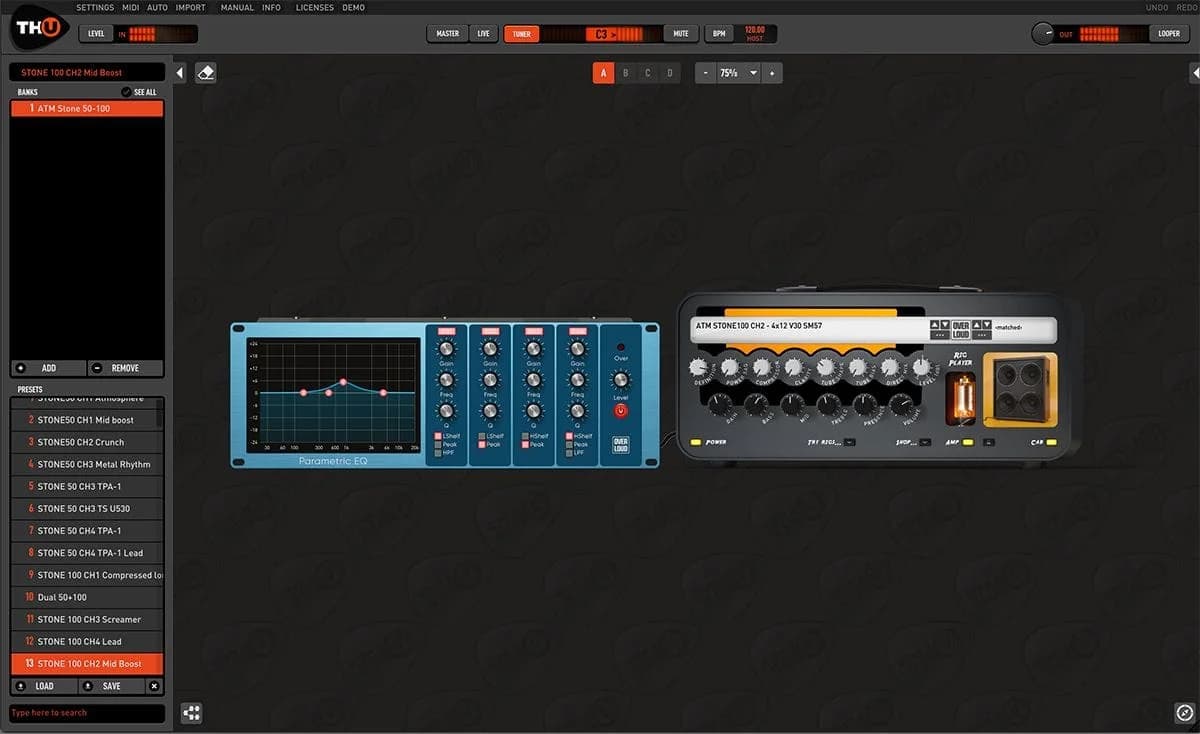Toggle the See All checkbox

[126, 92]
